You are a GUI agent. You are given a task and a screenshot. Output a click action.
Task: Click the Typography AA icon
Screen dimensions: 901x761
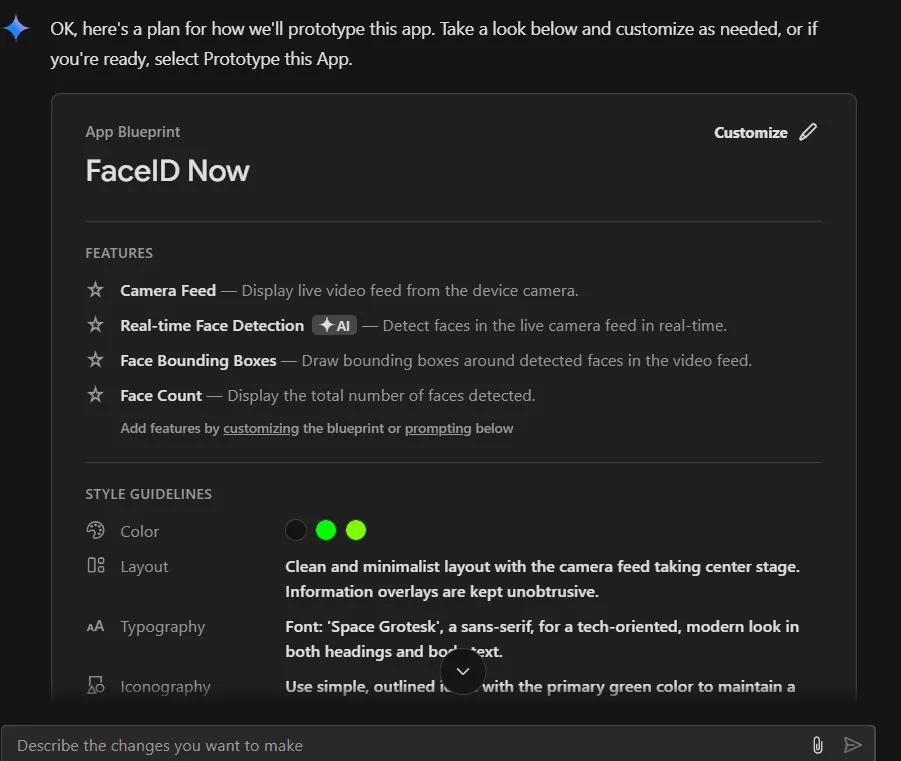tap(96, 627)
